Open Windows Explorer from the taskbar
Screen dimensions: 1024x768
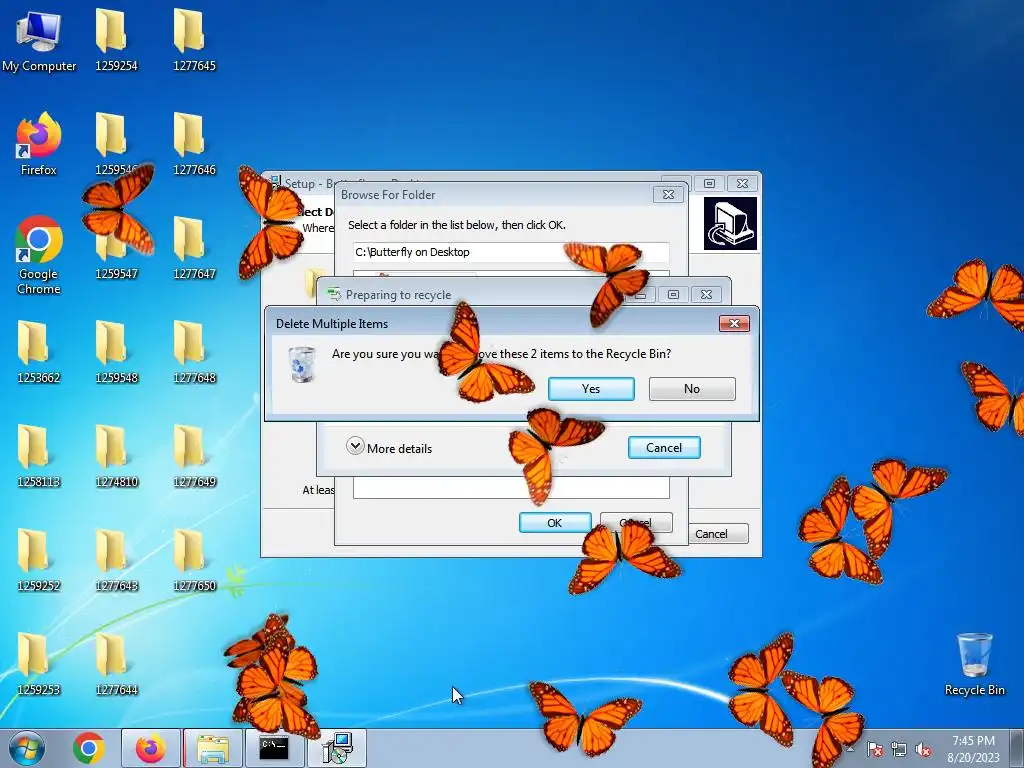(213, 748)
